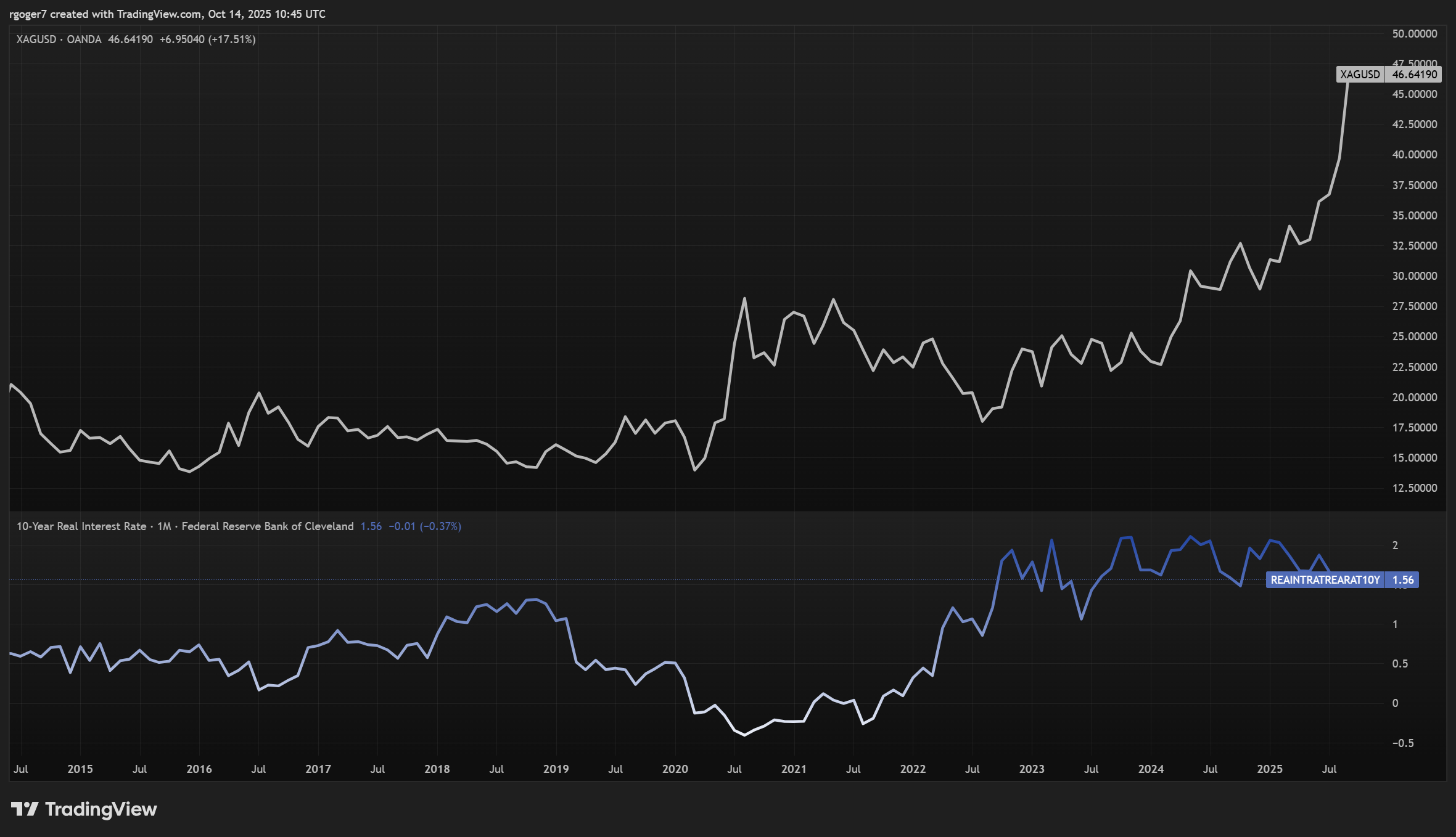Click the TradingView logo icon

pos(25,809)
